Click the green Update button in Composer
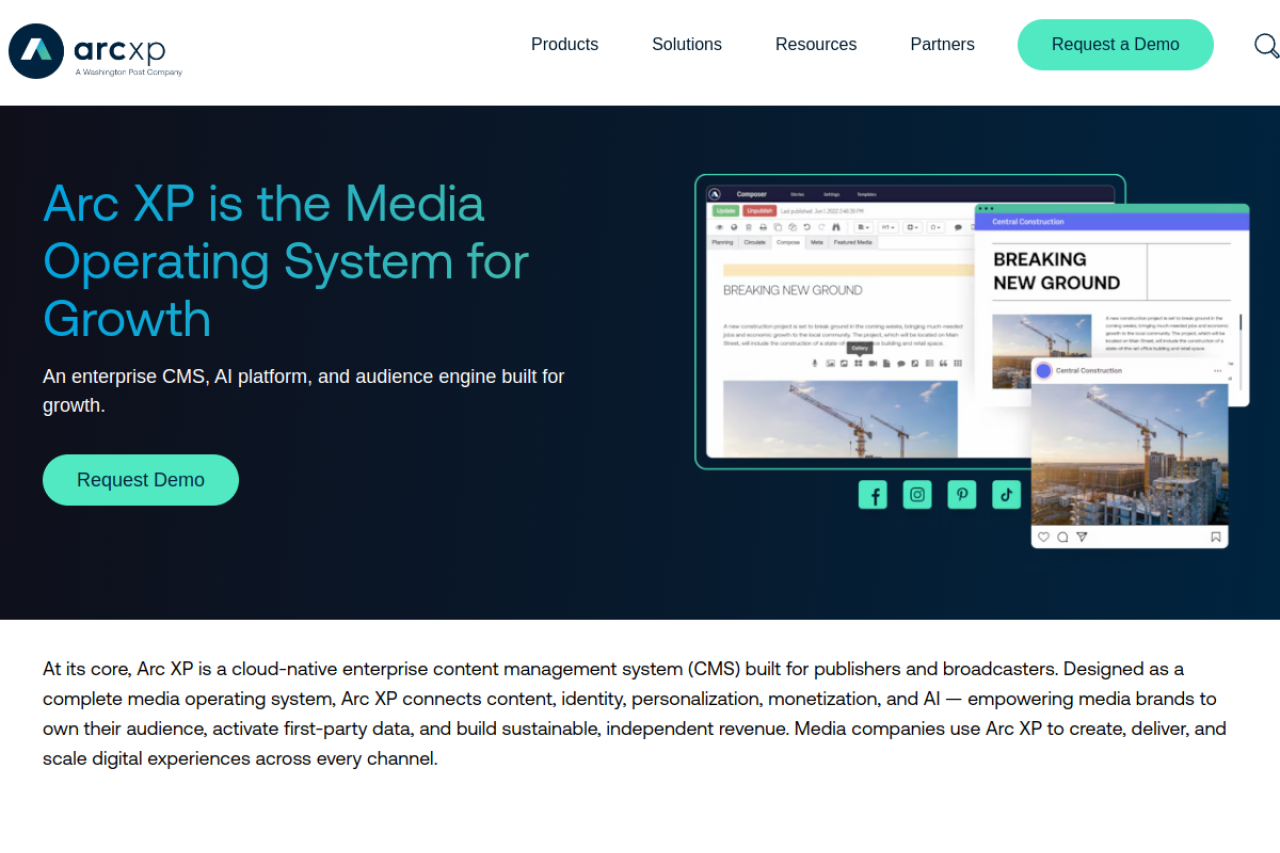 [x=725, y=211]
